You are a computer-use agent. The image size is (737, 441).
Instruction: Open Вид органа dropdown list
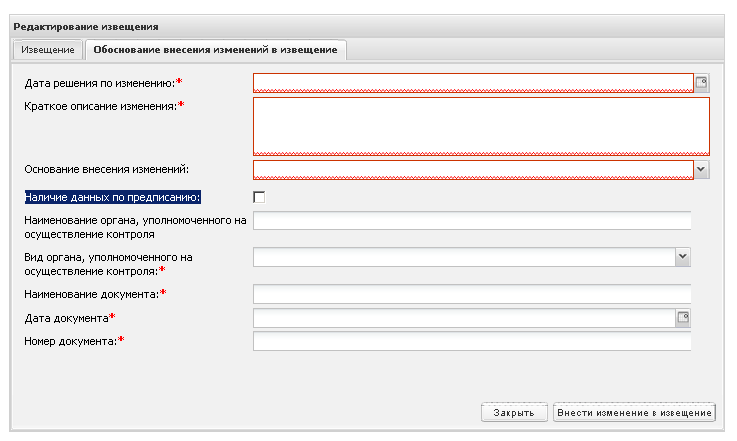tap(683, 257)
